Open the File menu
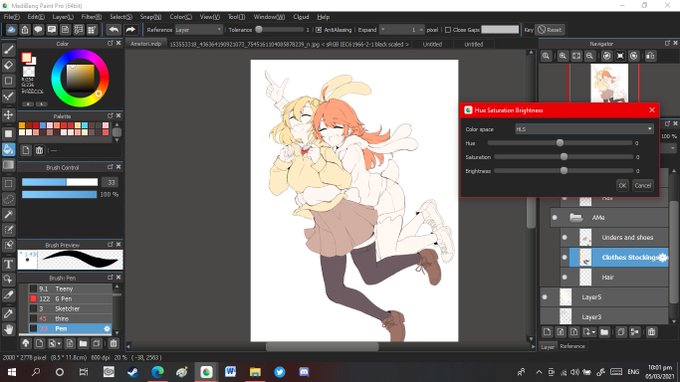Viewport: 680px width, 382px height. tap(12, 17)
